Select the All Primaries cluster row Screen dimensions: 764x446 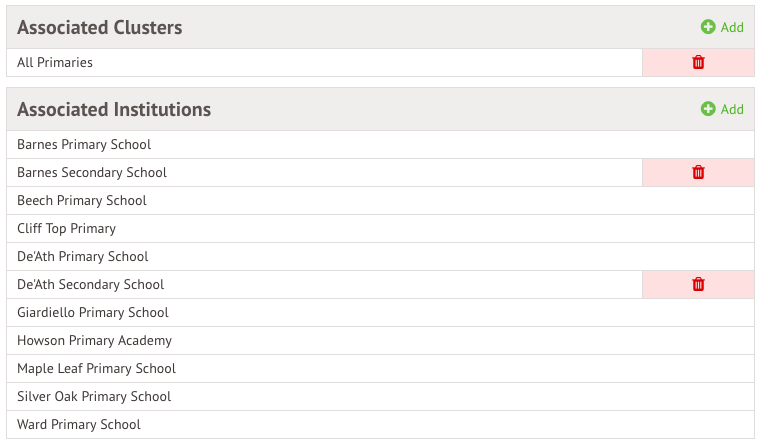point(55,63)
